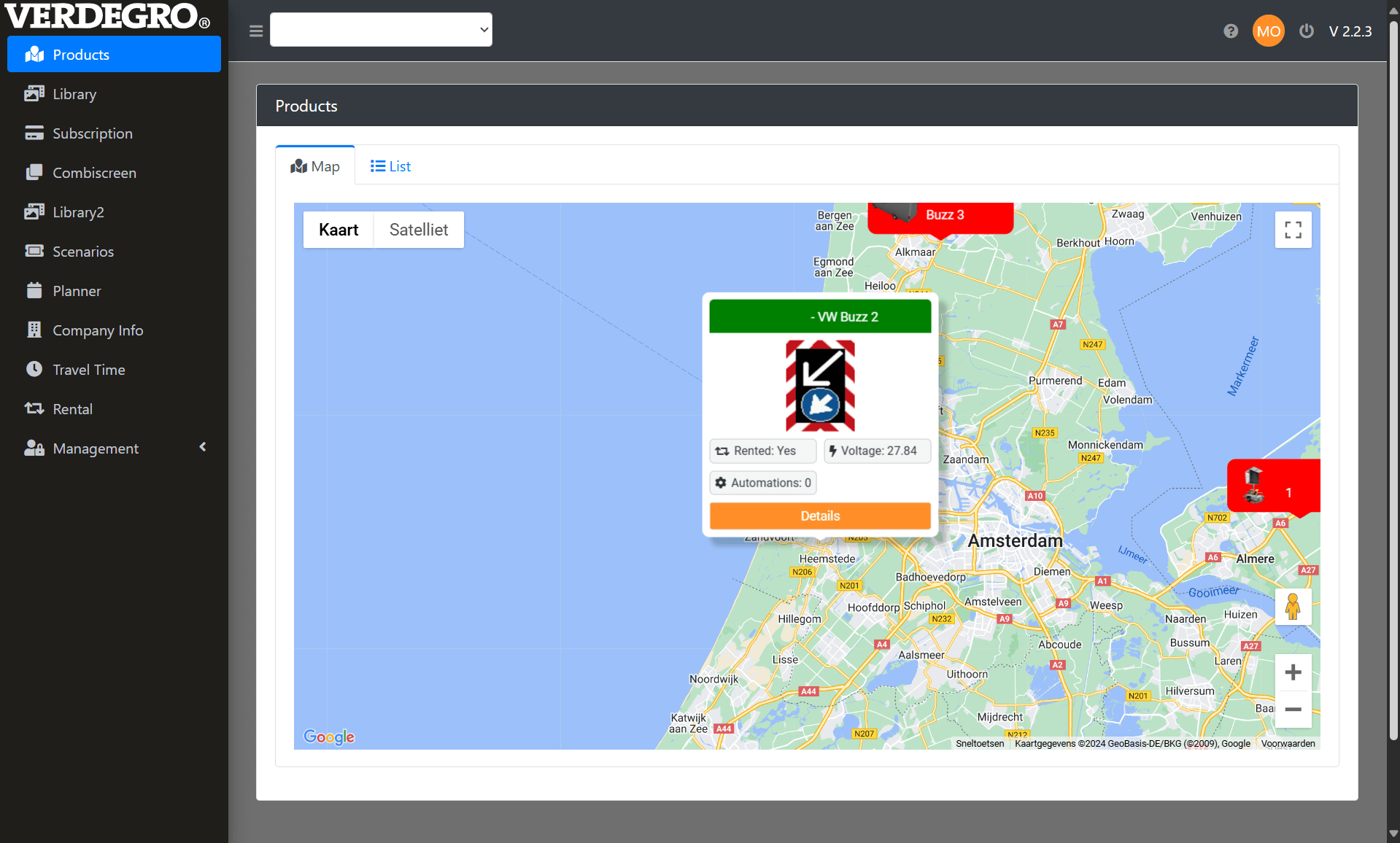1400x843 pixels.
Task: Click the Google logo on map
Action: (x=329, y=737)
